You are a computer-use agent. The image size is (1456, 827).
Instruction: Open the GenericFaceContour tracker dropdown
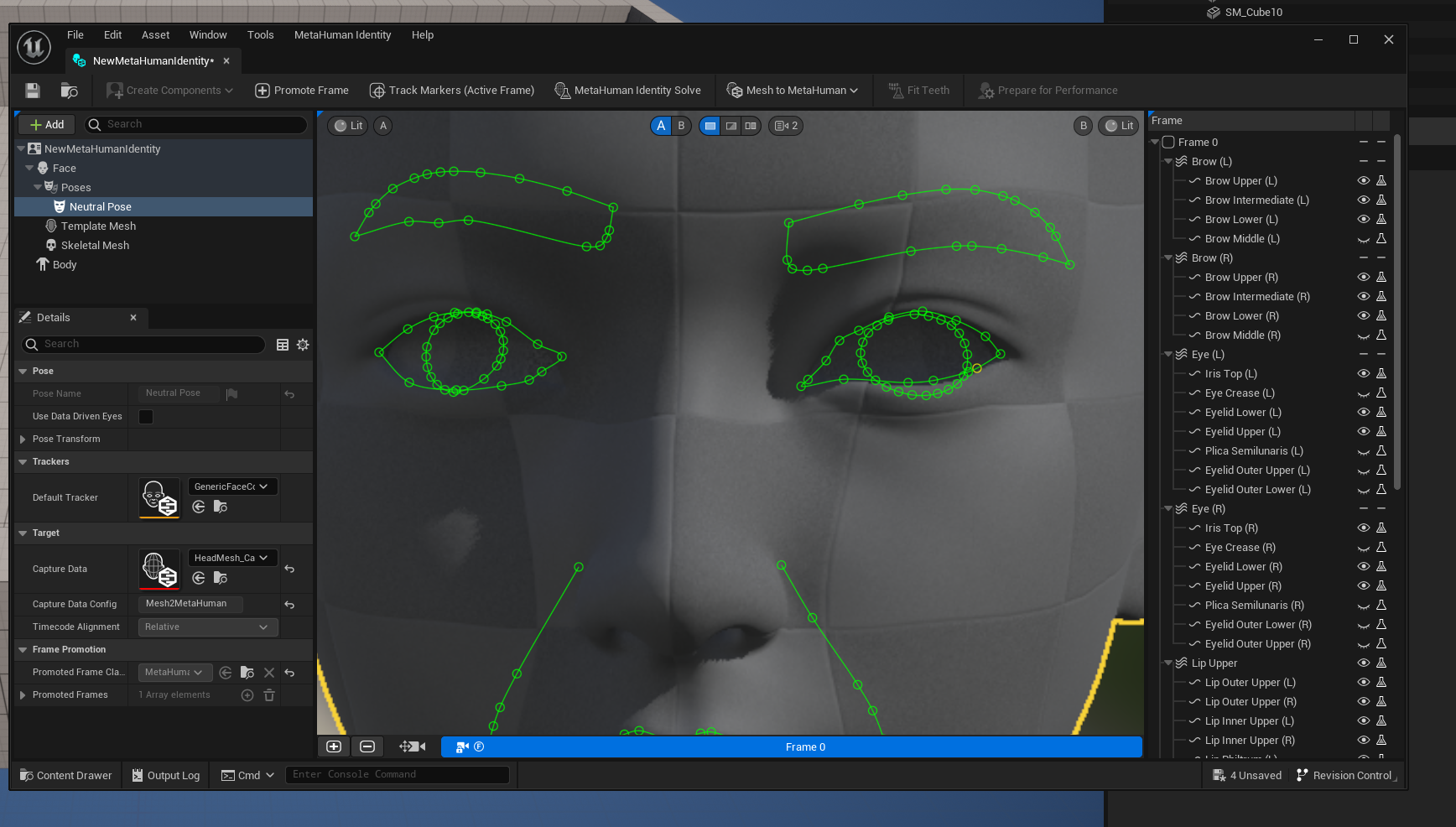pyautogui.click(x=232, y=486)
